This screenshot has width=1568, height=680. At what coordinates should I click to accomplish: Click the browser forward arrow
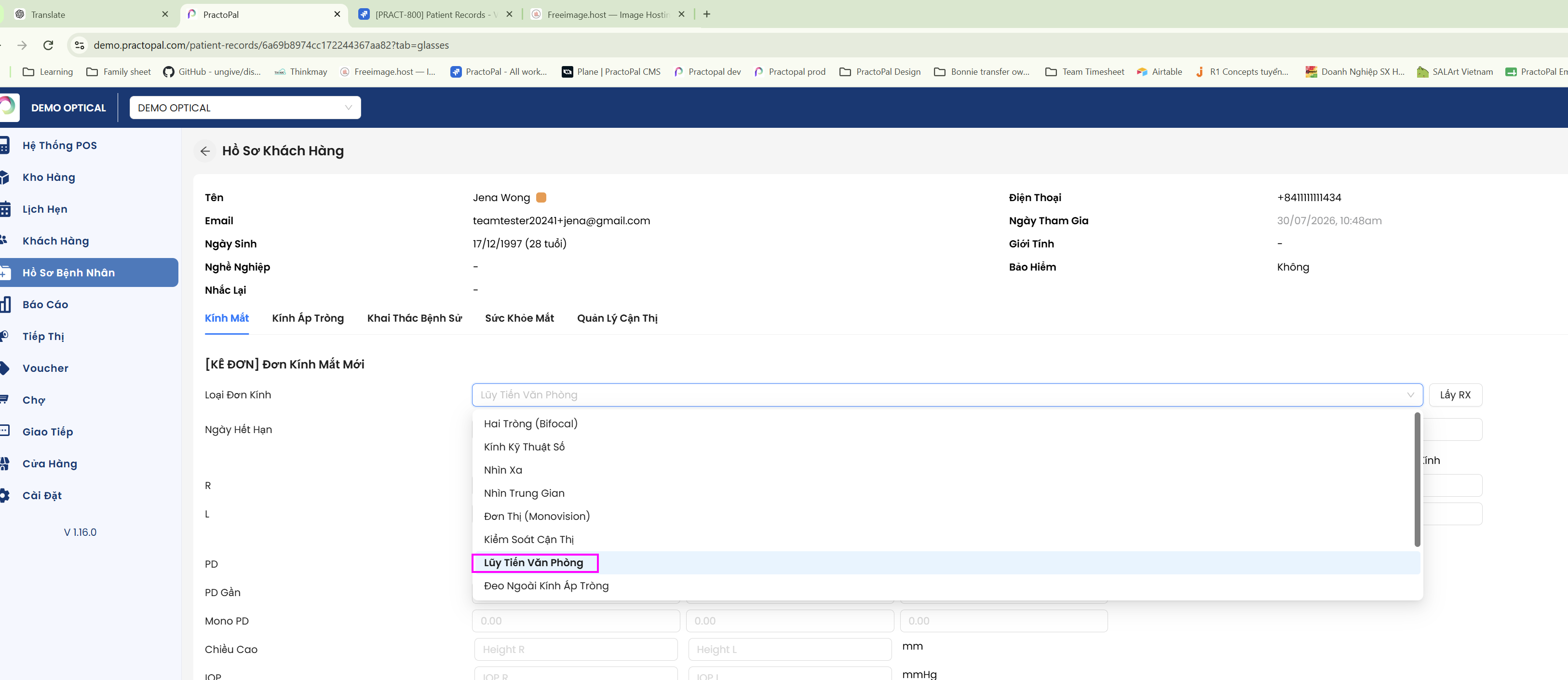(x=22, y=45)
